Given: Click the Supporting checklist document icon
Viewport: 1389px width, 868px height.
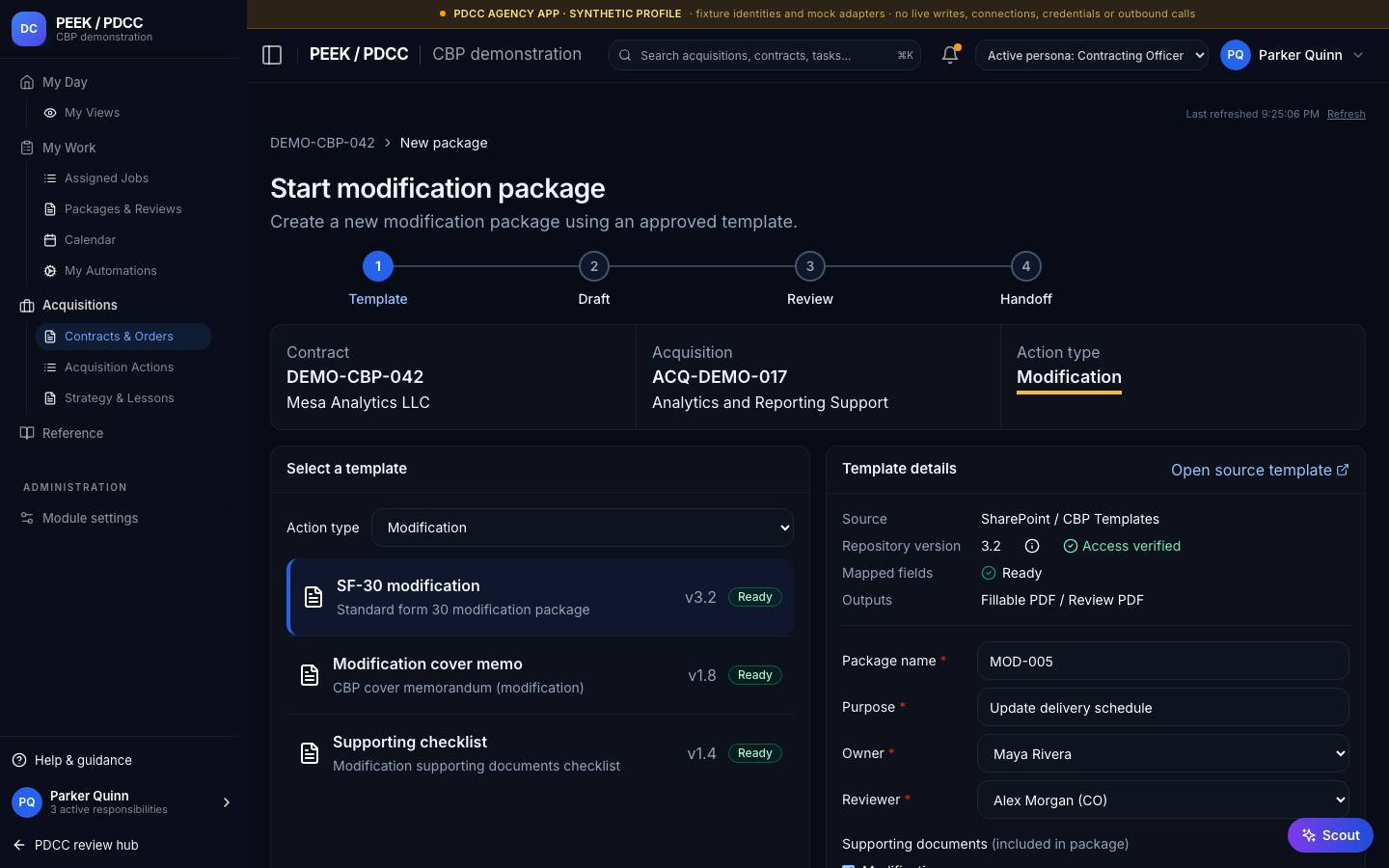Looking at the screenshot, I should coord(310,753).
